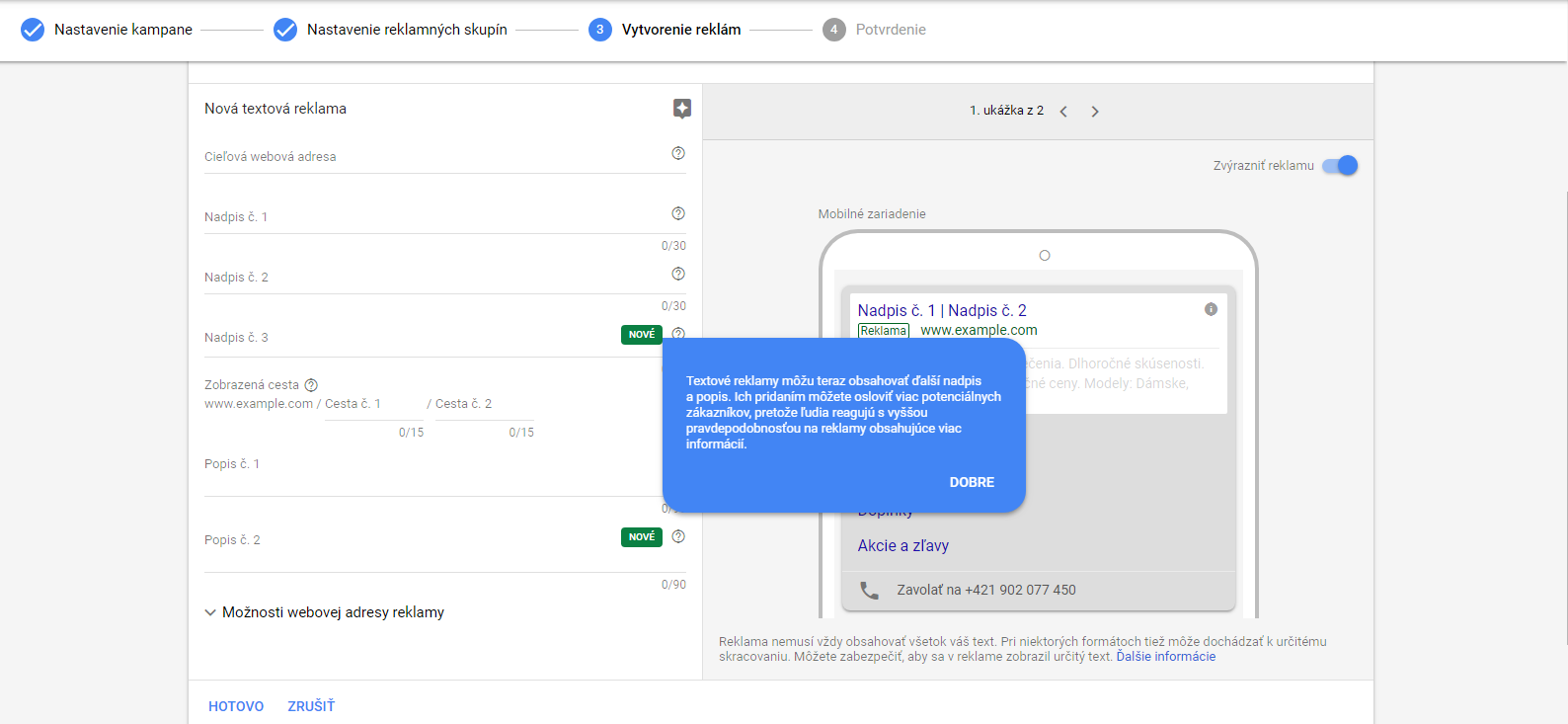
Task: Open help icon for Nadpis č. 3
Action: tap(678, 334)
